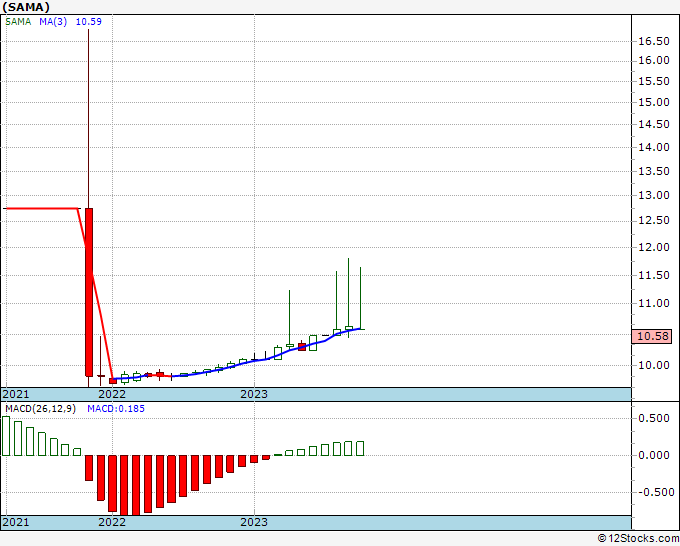680x546 pixels.
Task: Click the 10.00 price axis label
Action: [654, 365]
